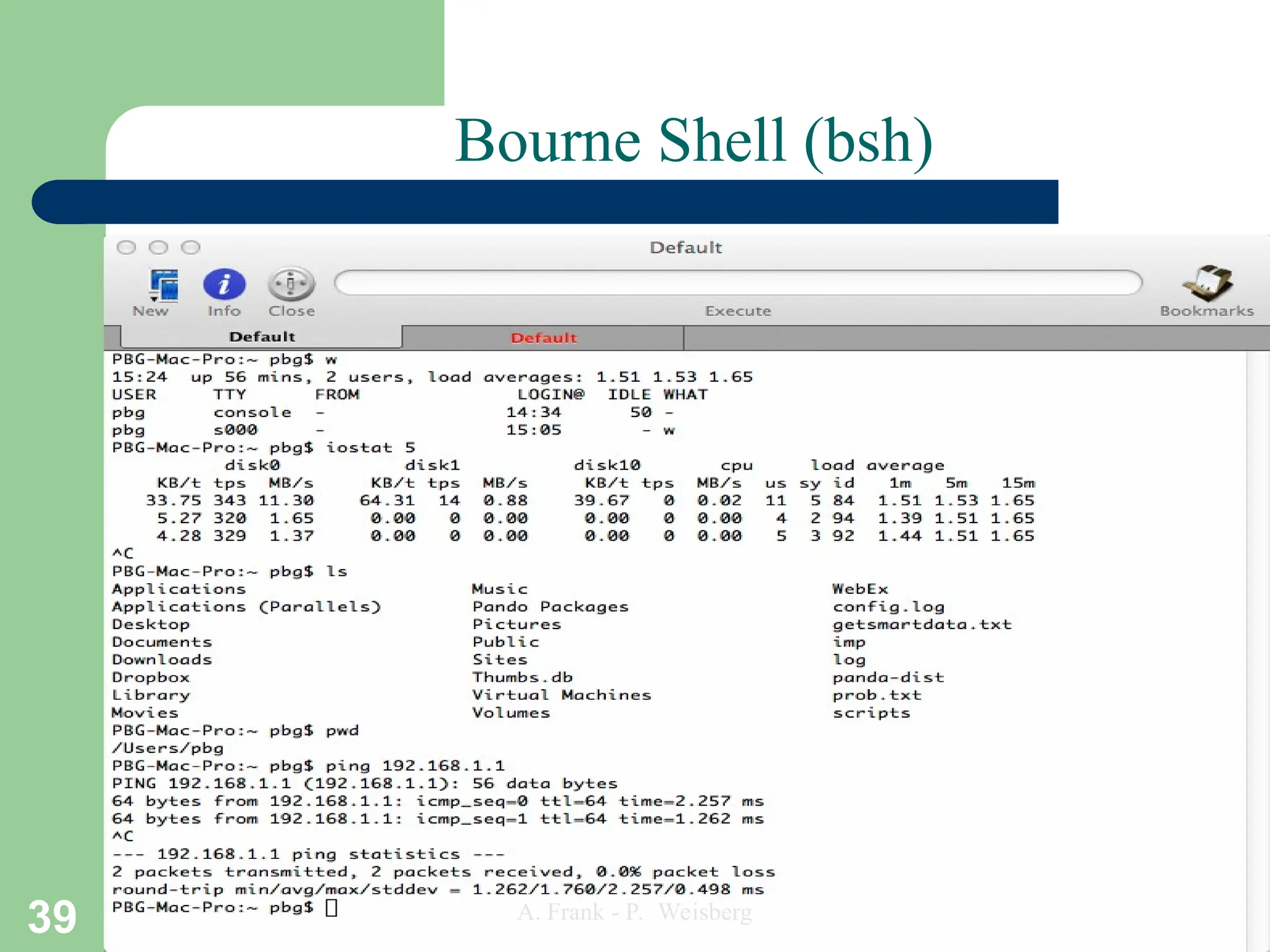Image resolution: width=1270 pixels, height=952 pixels.
Task: Click the 'Info' text label
Action: tap(224, 311)
